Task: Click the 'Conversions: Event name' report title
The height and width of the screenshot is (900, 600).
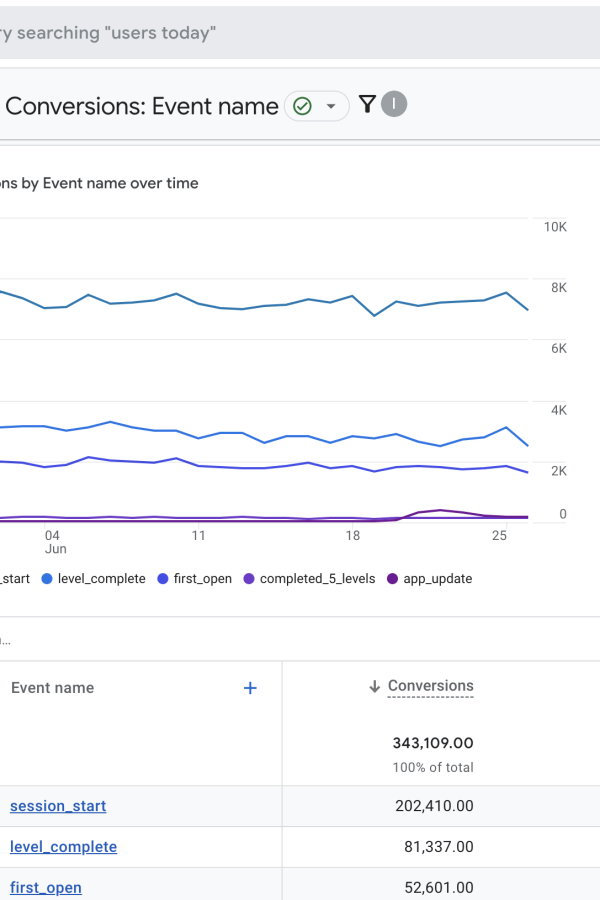Action: [142, 106]
